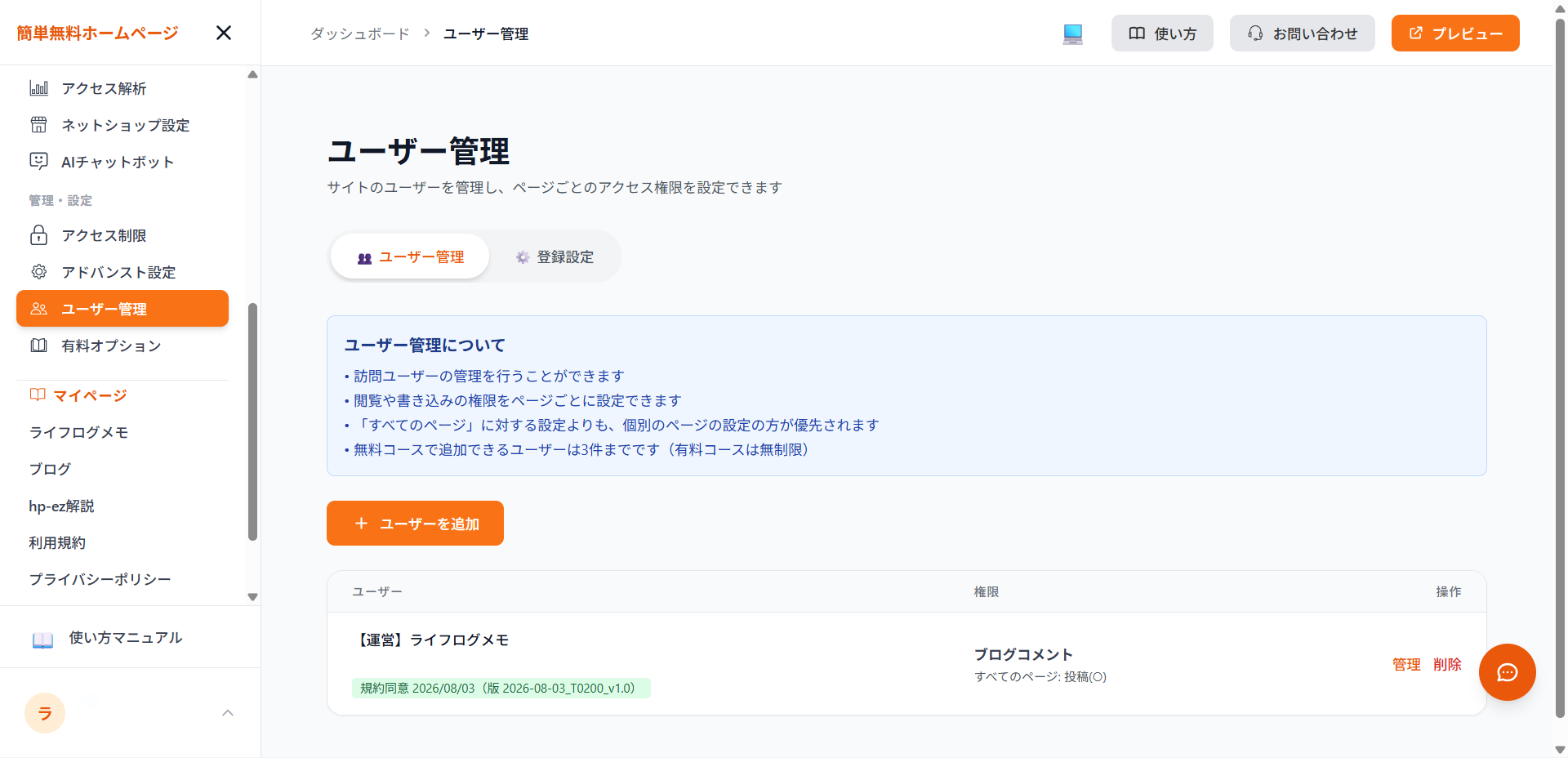The height and width of the screenshot is (758, 1568).
Task: Open hp-ez解説 page in sidebar
Action: 61,506
